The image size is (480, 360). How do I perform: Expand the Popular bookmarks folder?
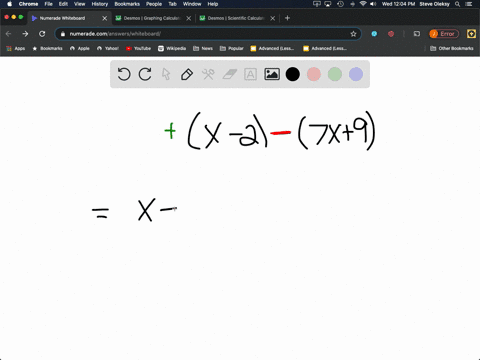coord(232,48)
